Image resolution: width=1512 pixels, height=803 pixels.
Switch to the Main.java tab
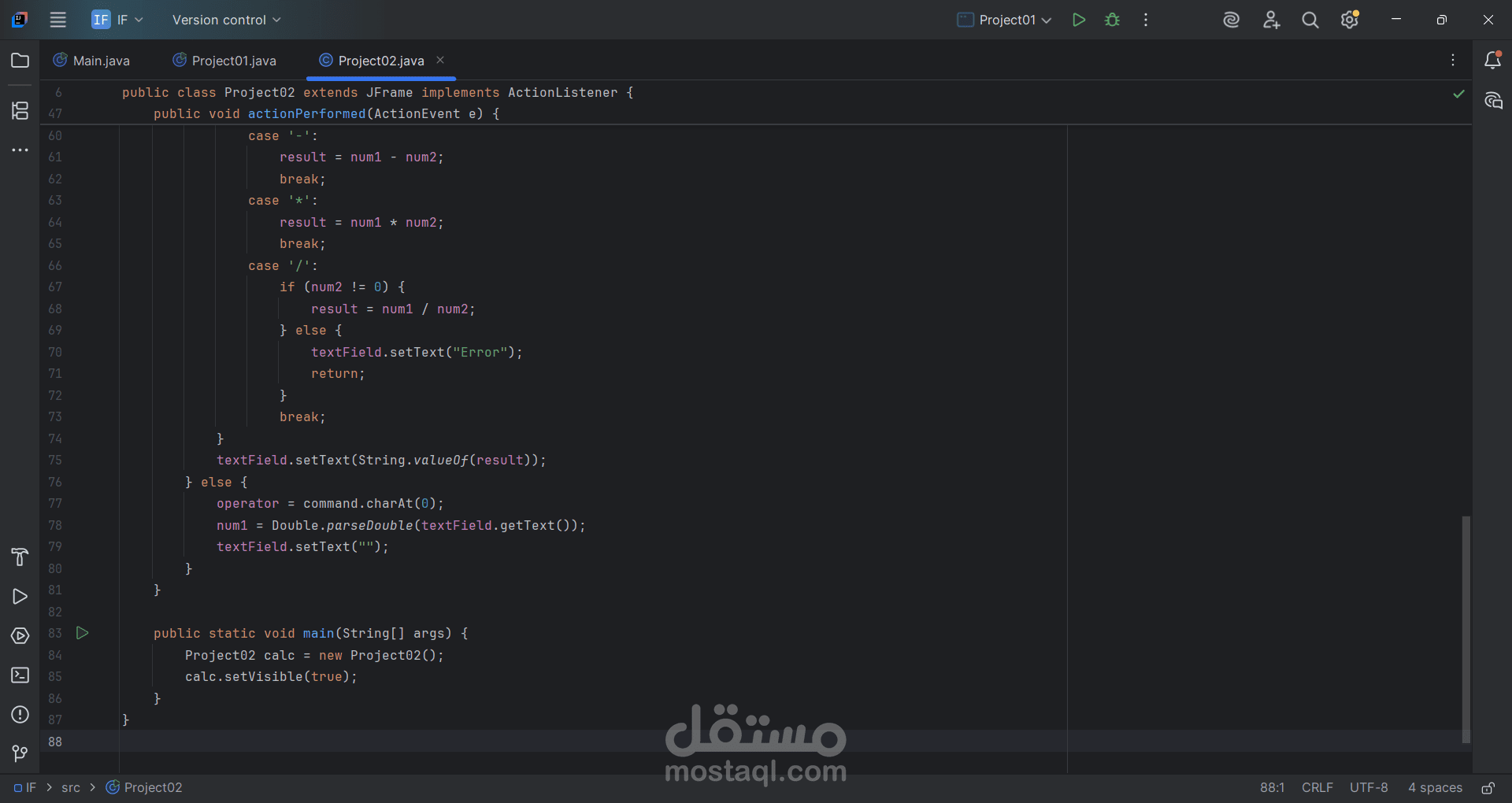click(x=91, y=61)
